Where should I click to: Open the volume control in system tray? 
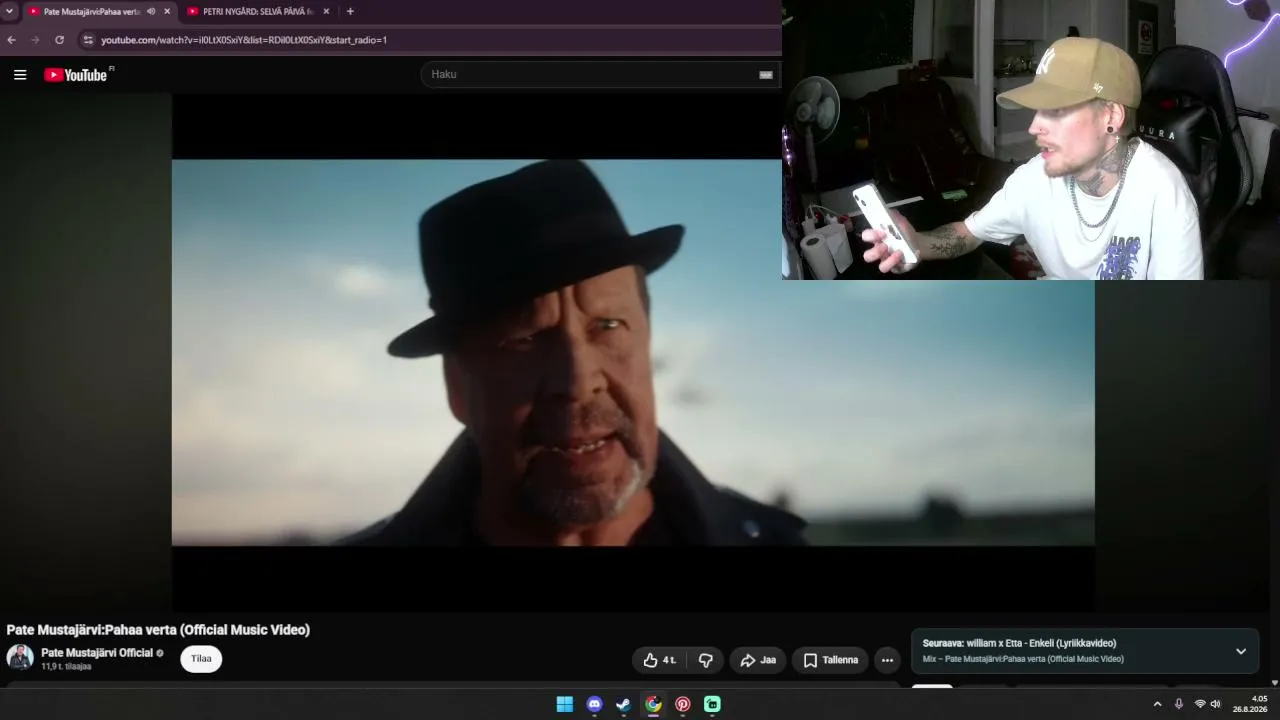(1216, 704)
